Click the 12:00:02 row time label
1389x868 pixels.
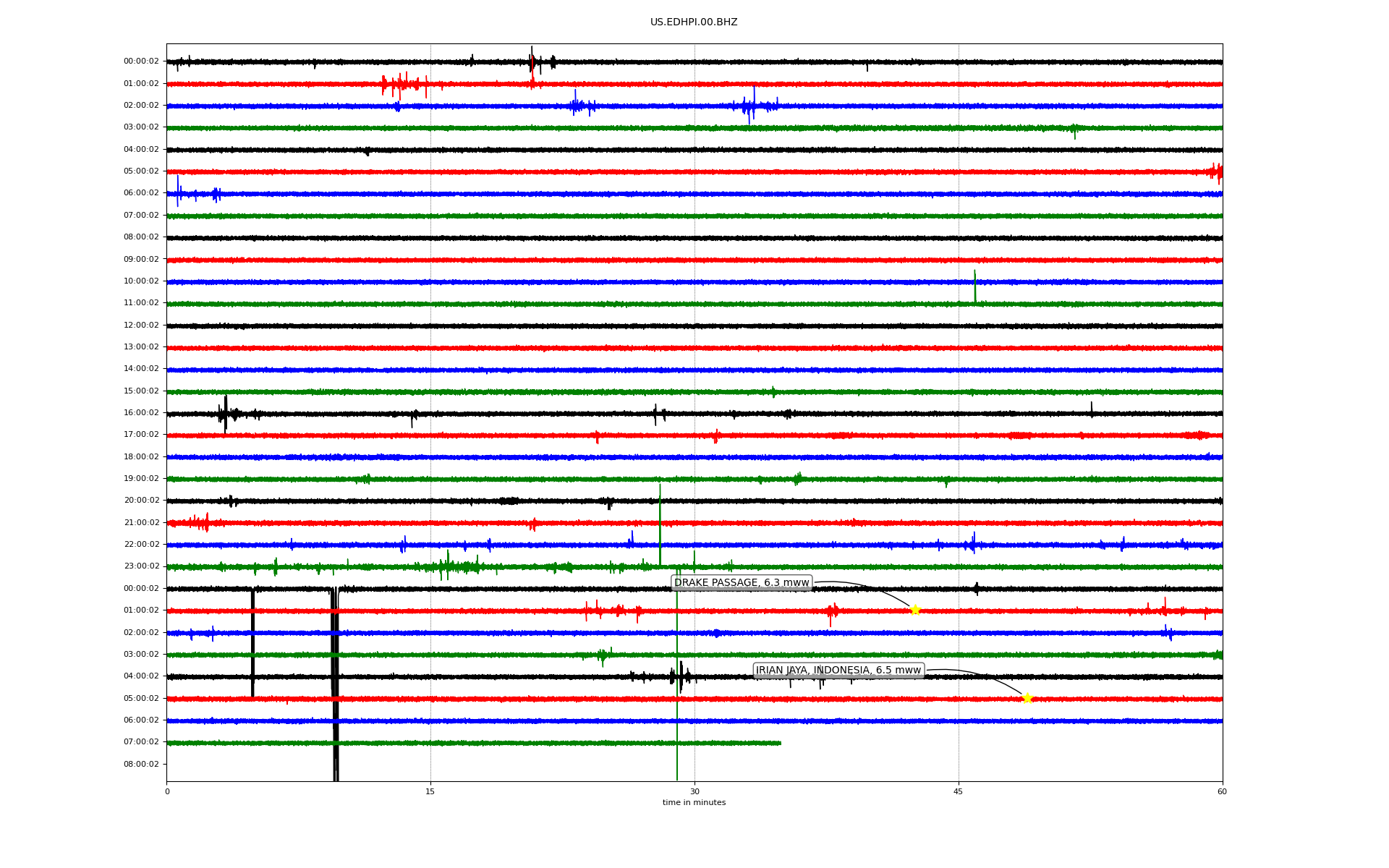pyautogui.click(x=141, y=325)
